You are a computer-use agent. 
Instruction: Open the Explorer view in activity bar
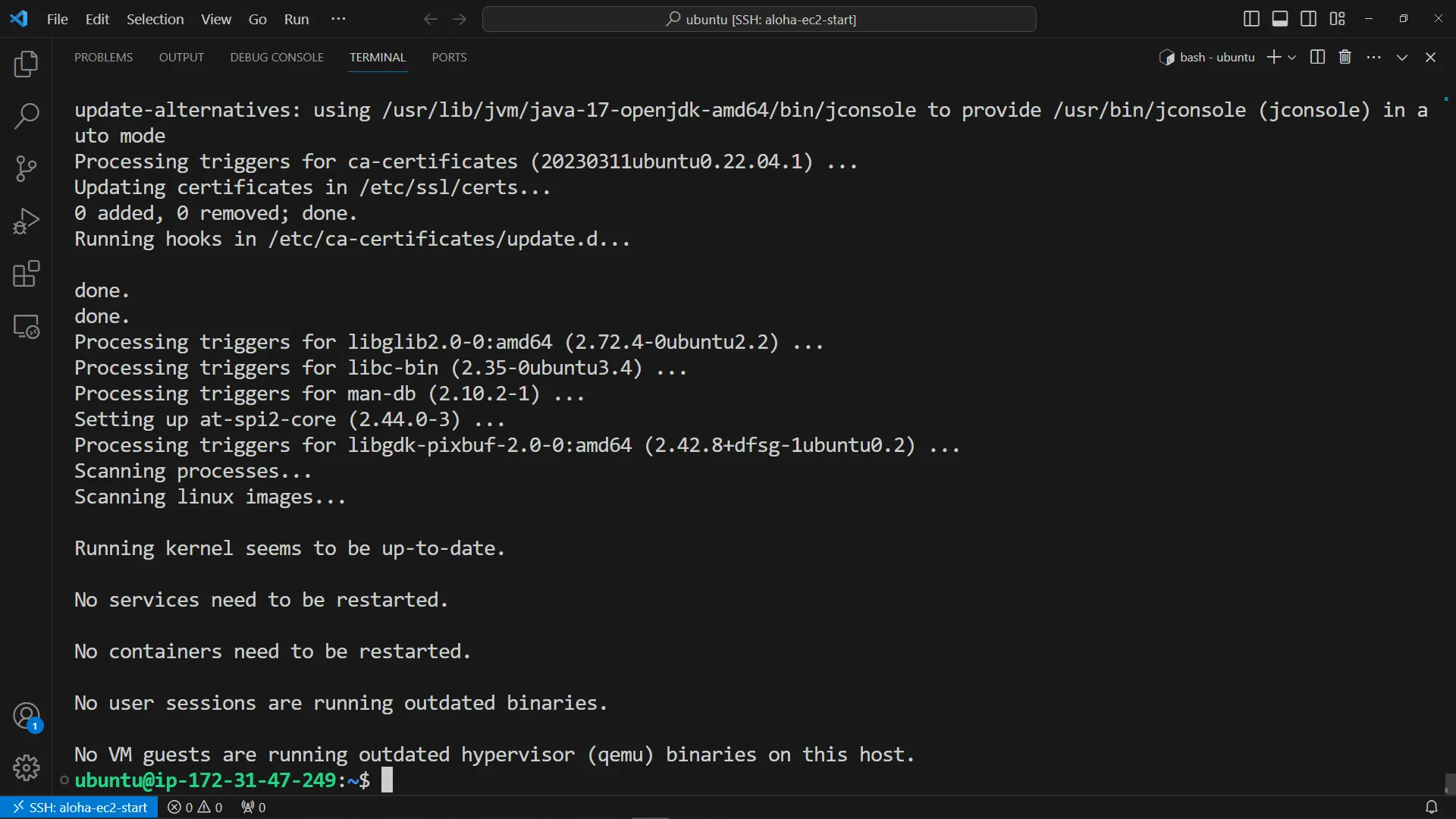[x=27, y=64]
